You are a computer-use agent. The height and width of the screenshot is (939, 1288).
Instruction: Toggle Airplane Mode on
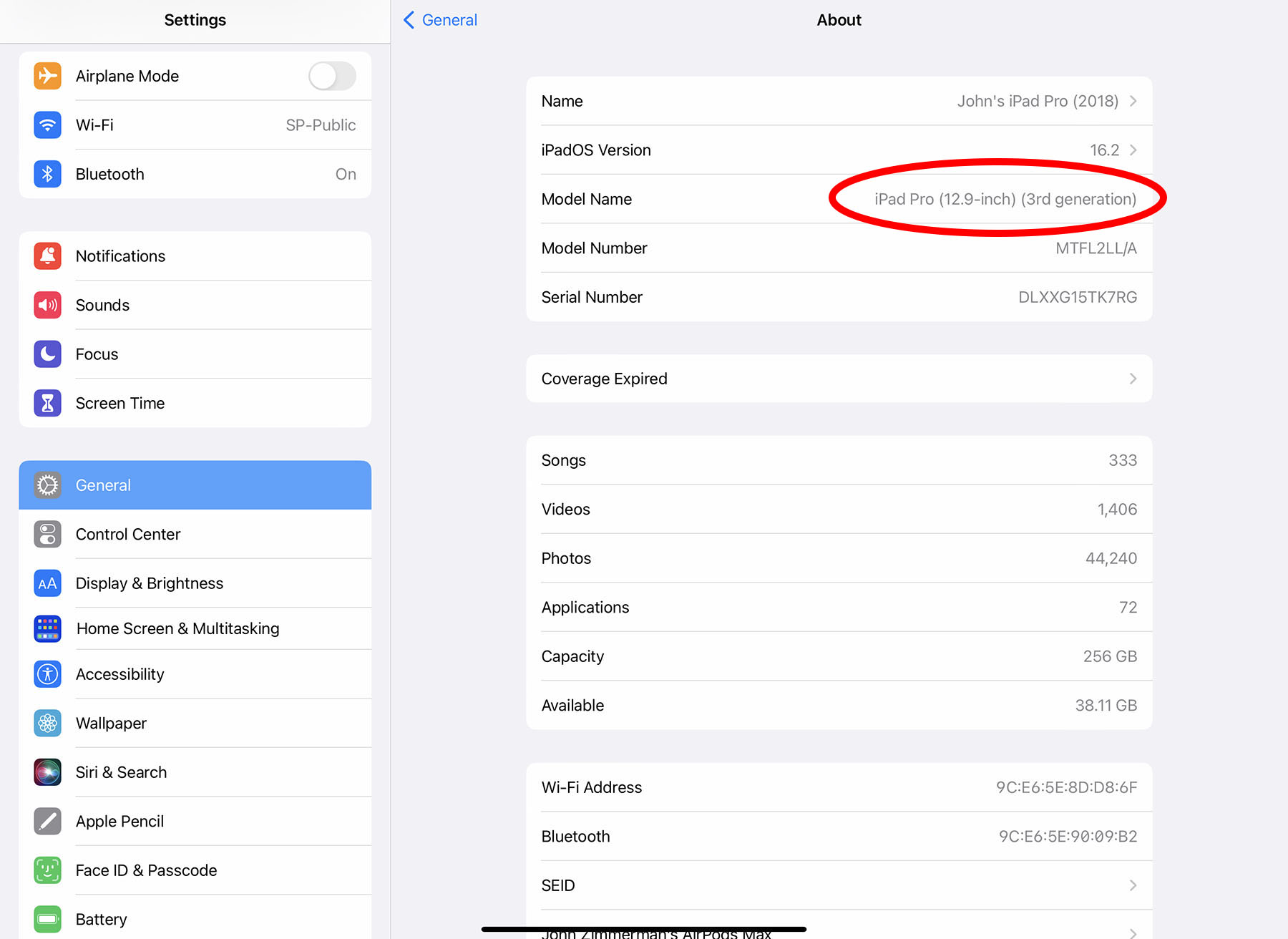tap(331, 76)
